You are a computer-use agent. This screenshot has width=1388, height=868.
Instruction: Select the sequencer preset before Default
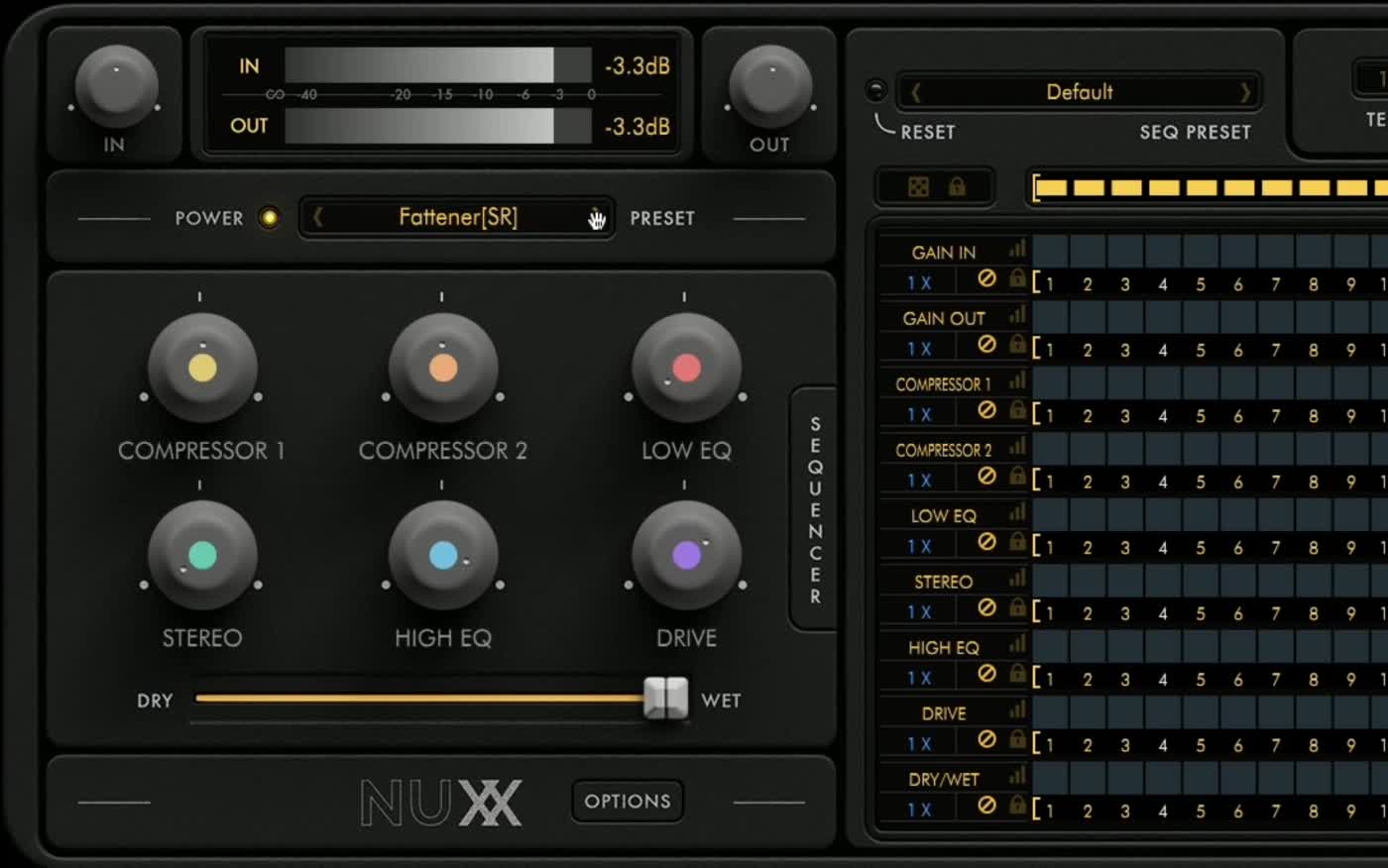(916, 92)
